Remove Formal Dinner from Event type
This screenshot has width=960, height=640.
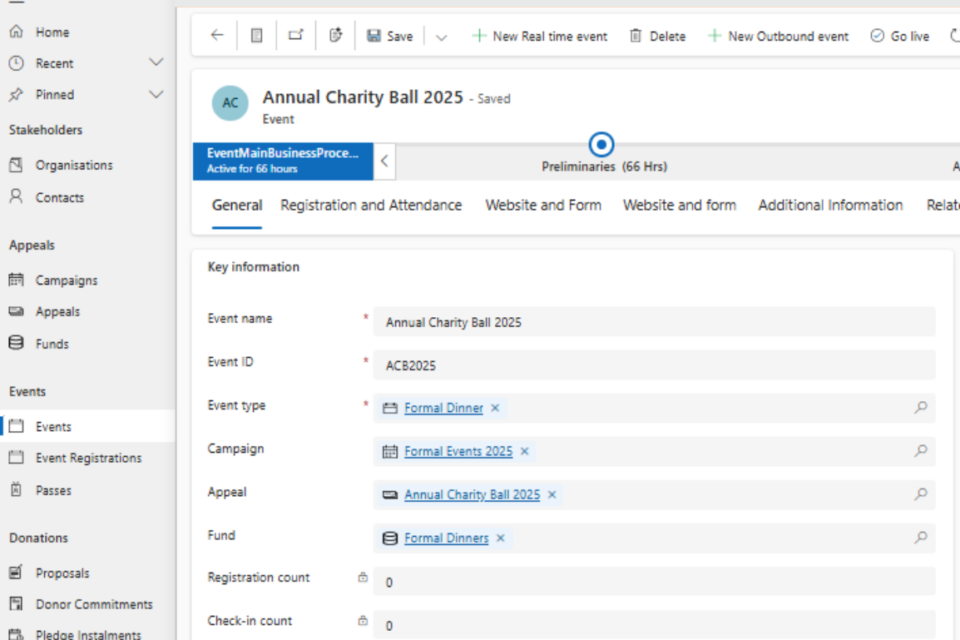[x=495, y=408]
